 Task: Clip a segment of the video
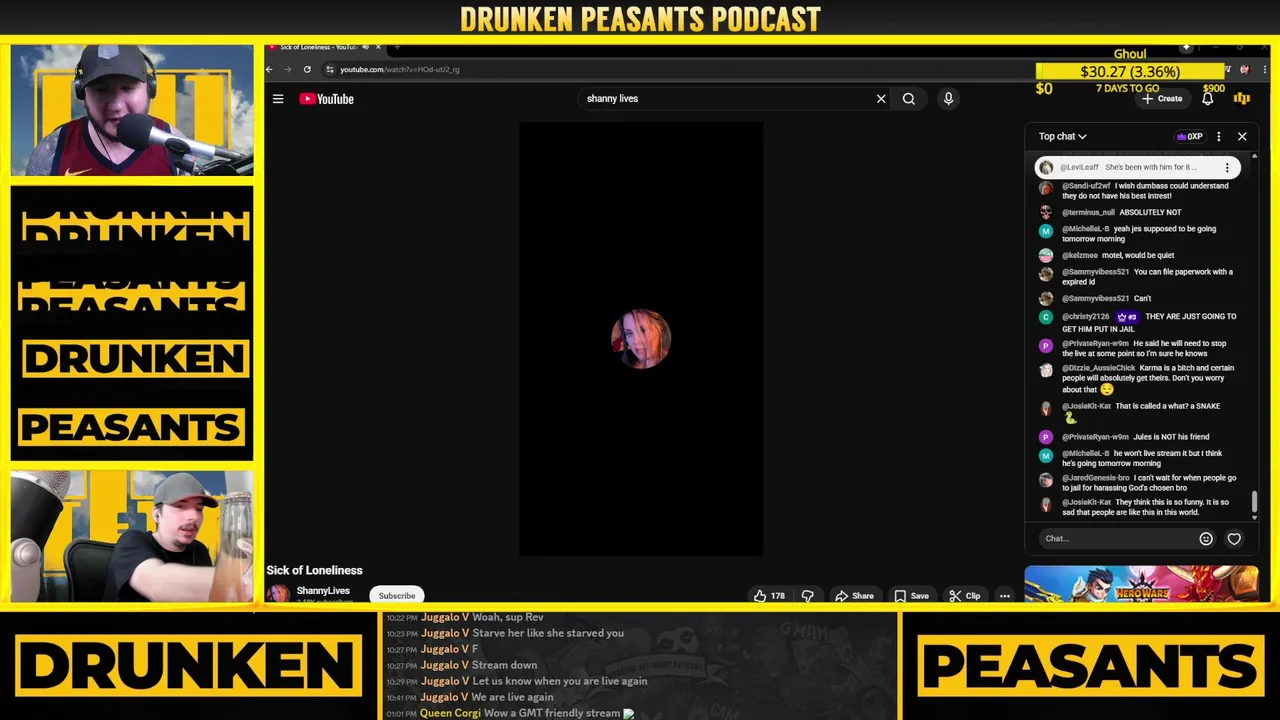[965, 596]
